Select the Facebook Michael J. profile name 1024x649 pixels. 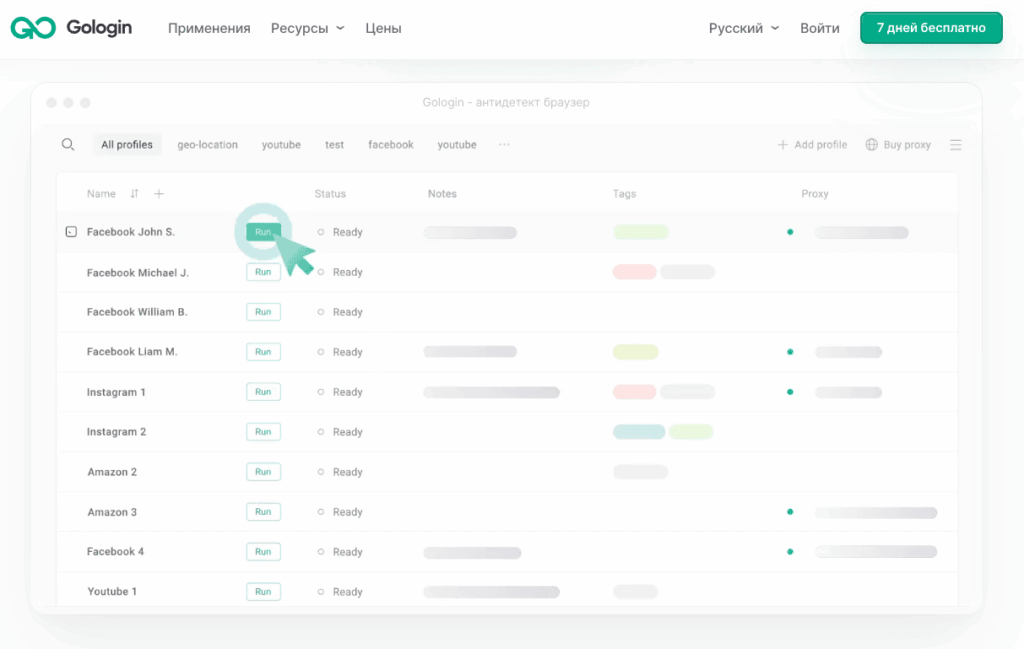click(x=138, y=272)
